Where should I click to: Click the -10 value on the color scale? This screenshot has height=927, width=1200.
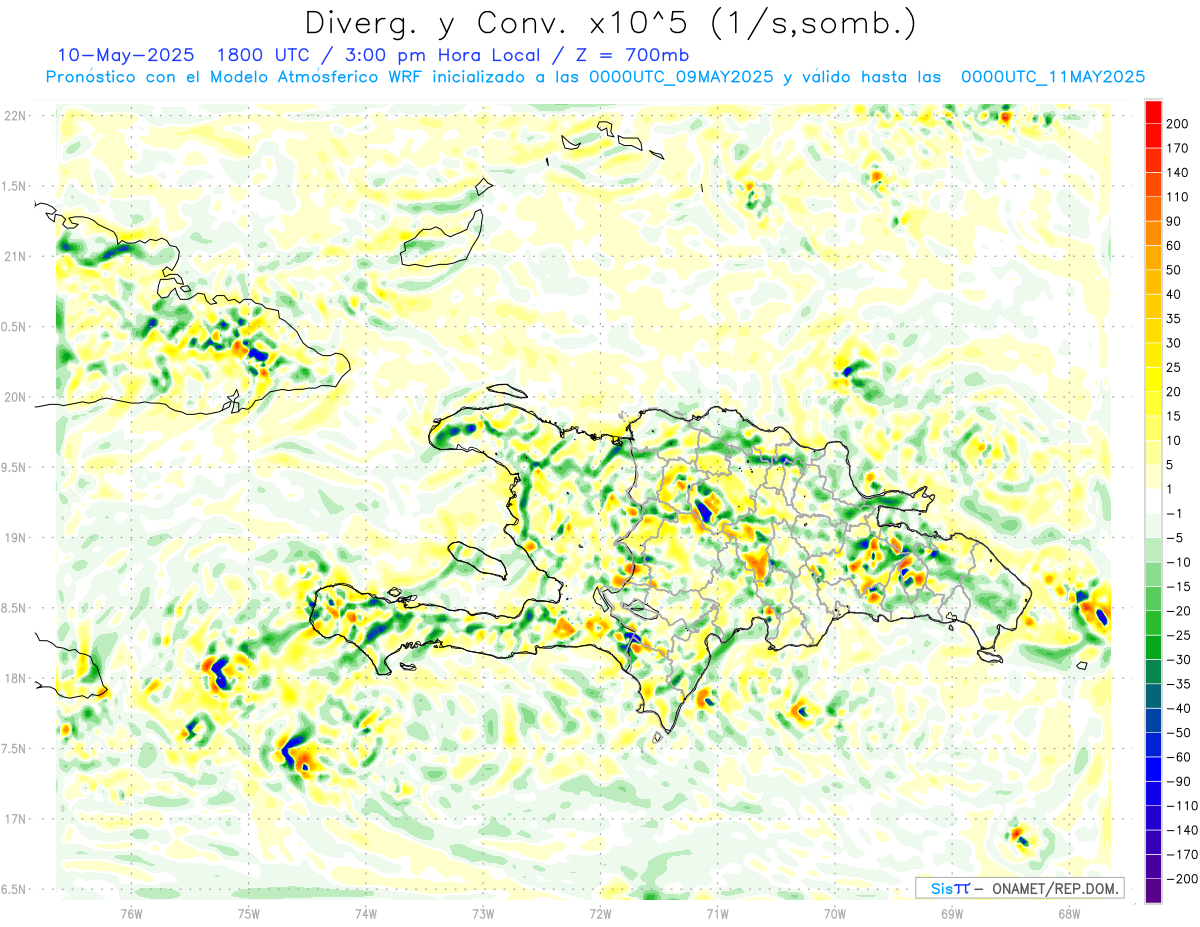pos(1177,562)
